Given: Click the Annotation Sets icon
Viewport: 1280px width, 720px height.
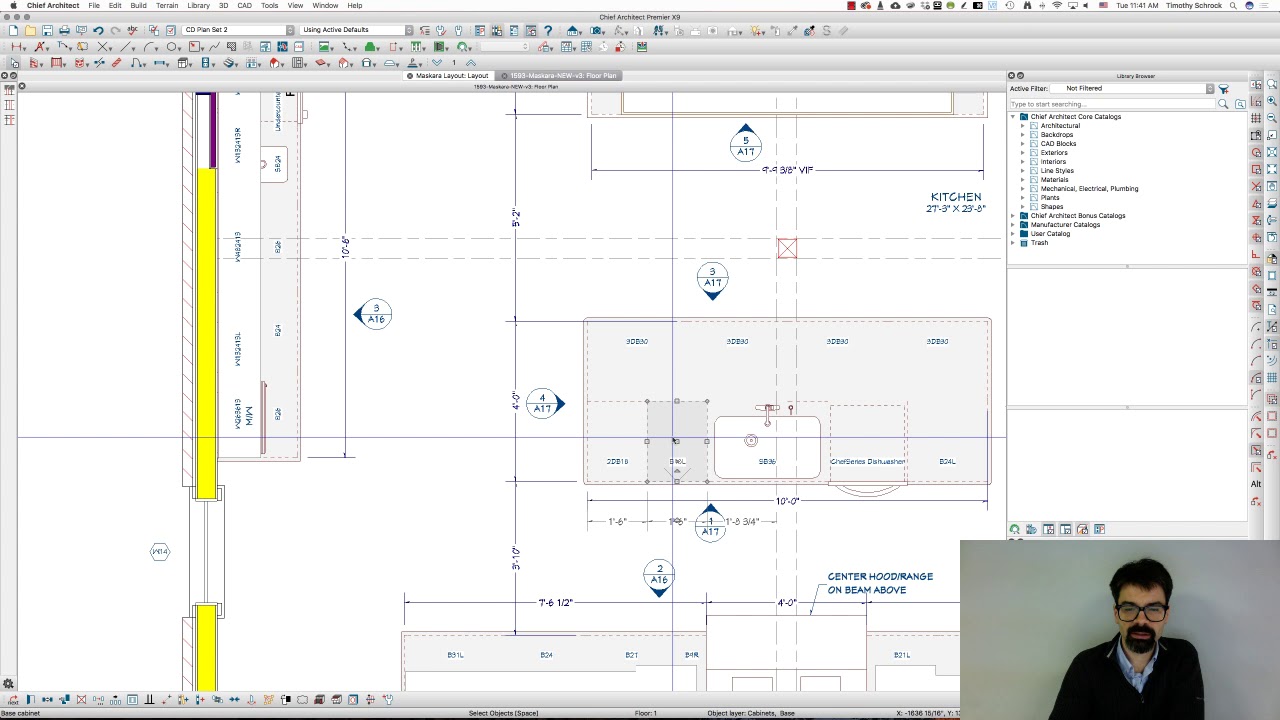Looking at the screenshot, I should (x=171, y=30).
